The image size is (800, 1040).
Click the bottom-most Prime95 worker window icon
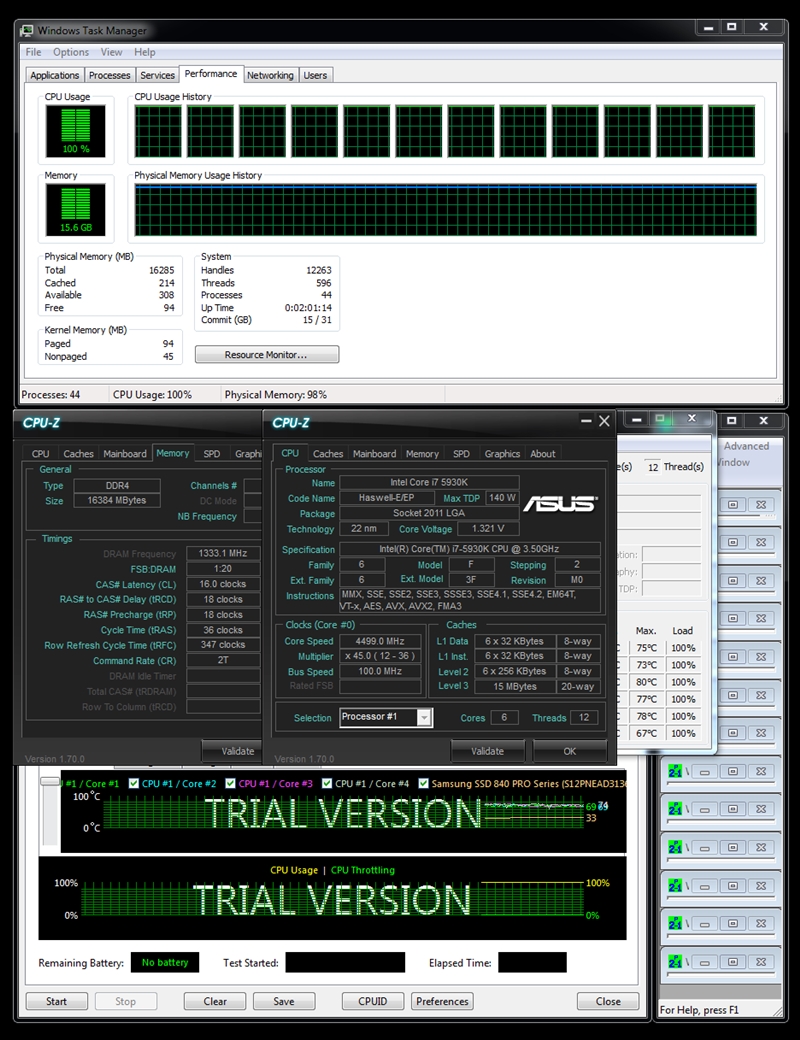(x=675, y=961)
